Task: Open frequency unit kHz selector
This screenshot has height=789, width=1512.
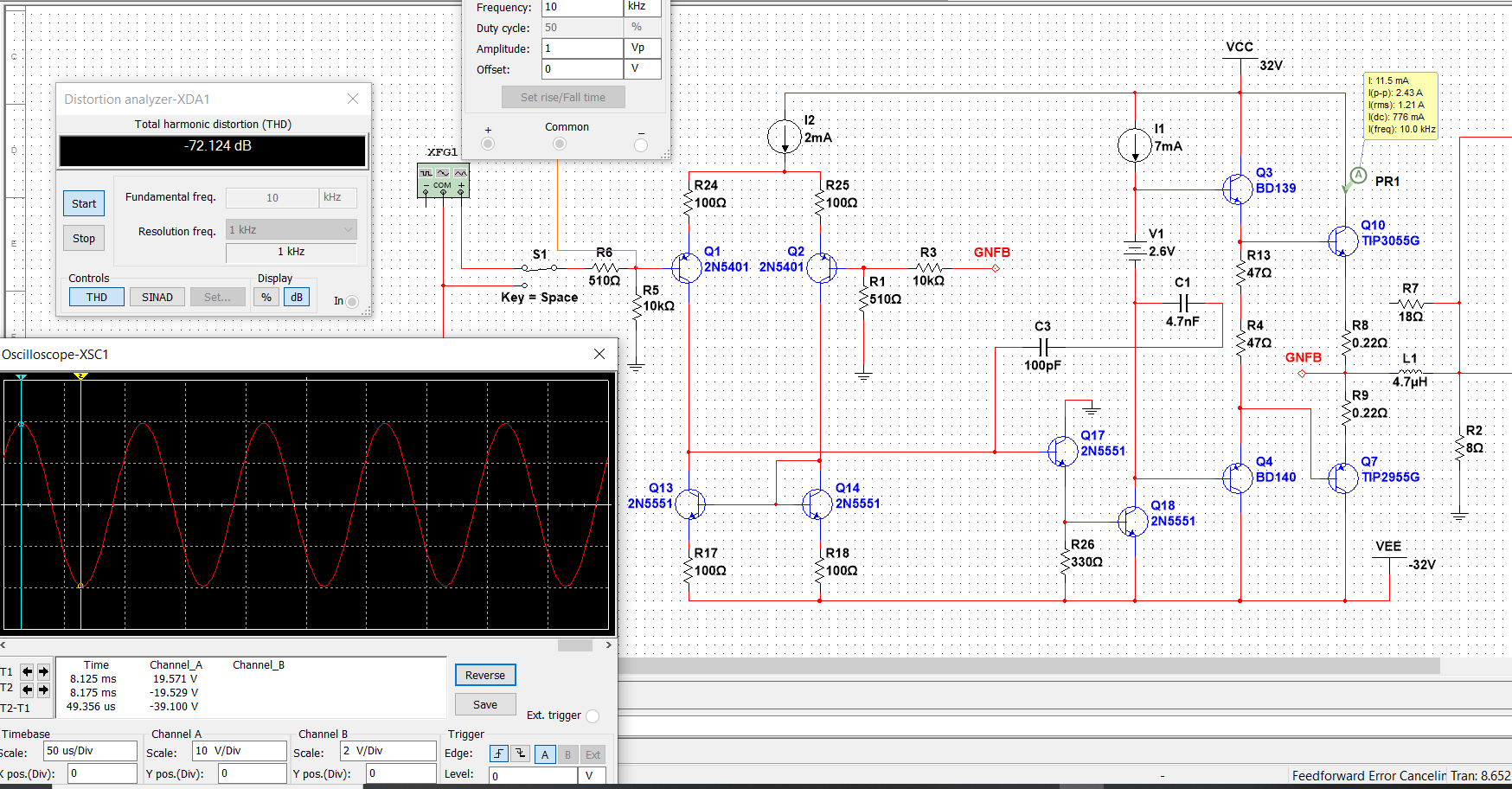Action: (643, 7)
